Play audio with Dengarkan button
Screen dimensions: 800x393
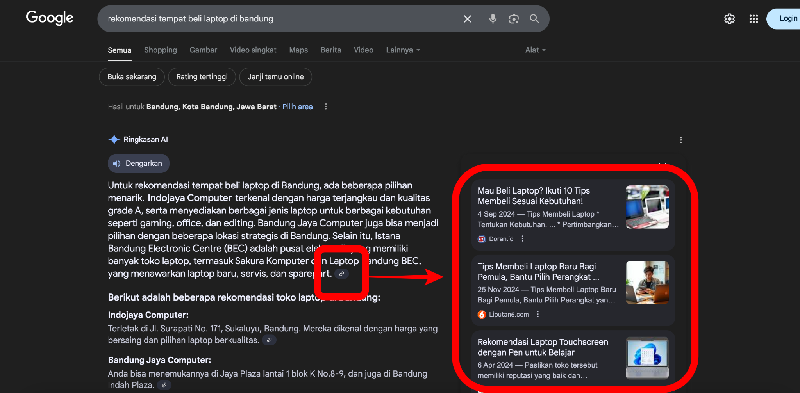(139, 163)
